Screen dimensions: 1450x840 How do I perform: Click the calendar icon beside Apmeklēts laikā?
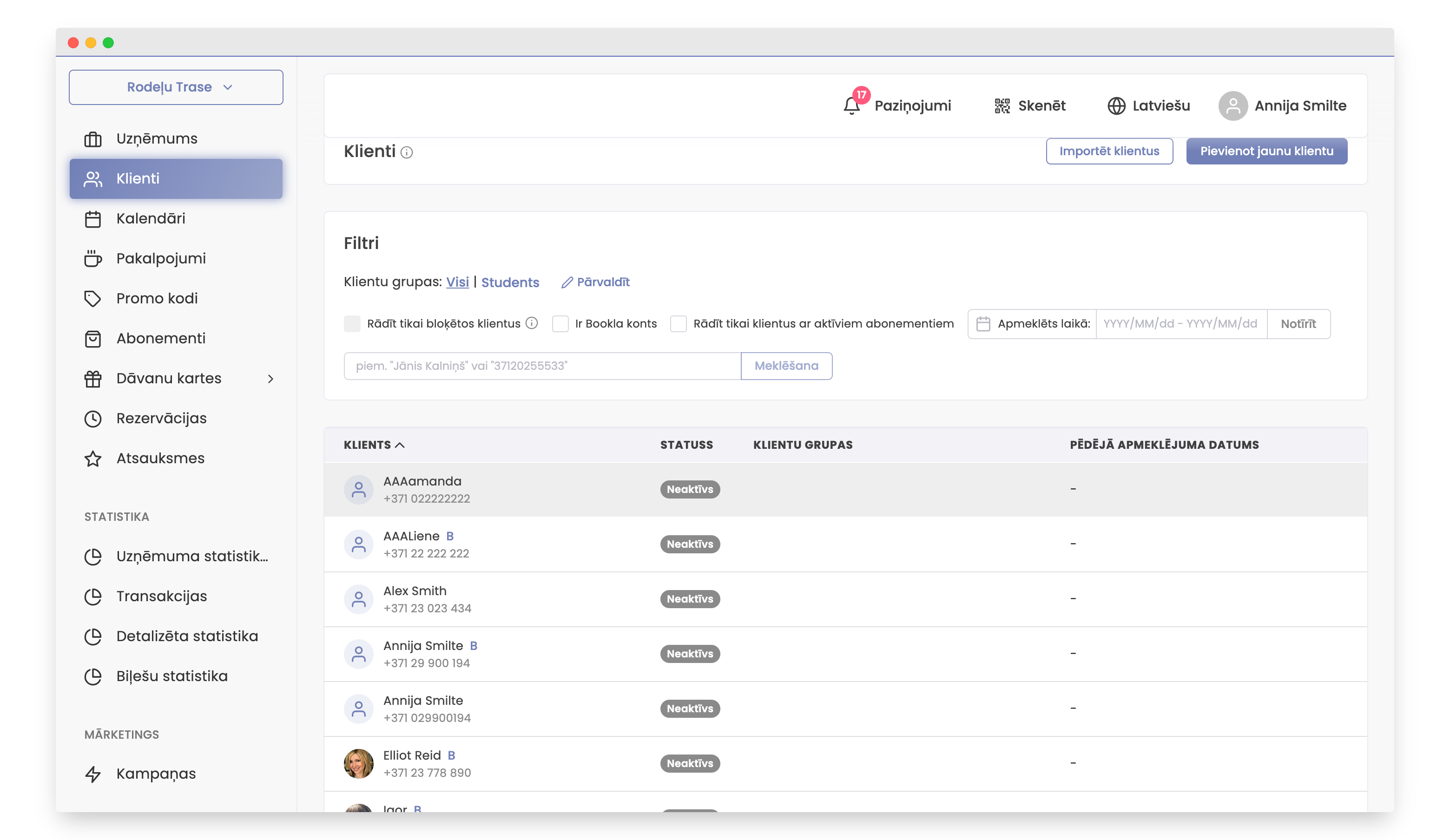pos(983,324)
